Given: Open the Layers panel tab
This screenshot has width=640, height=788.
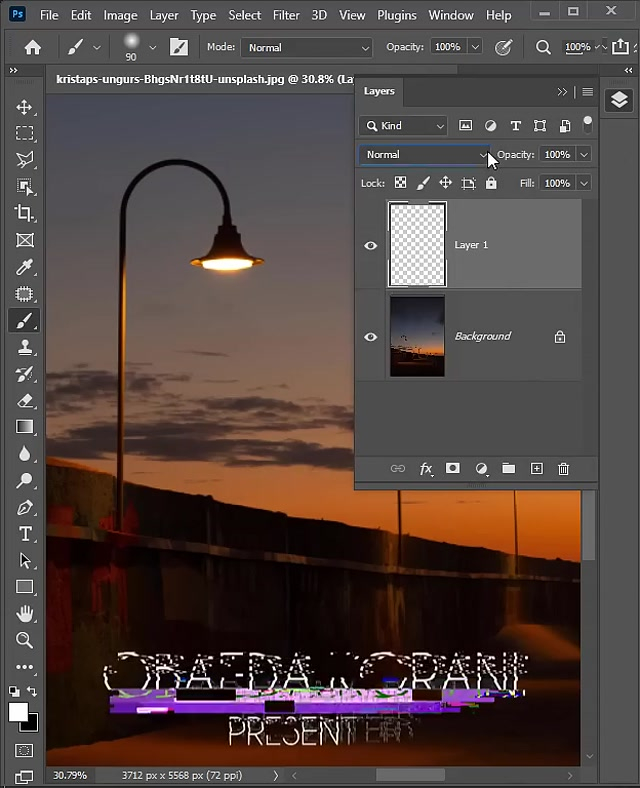Looking at the screenshot, I should pyautogui.click(x=379, y=91).
